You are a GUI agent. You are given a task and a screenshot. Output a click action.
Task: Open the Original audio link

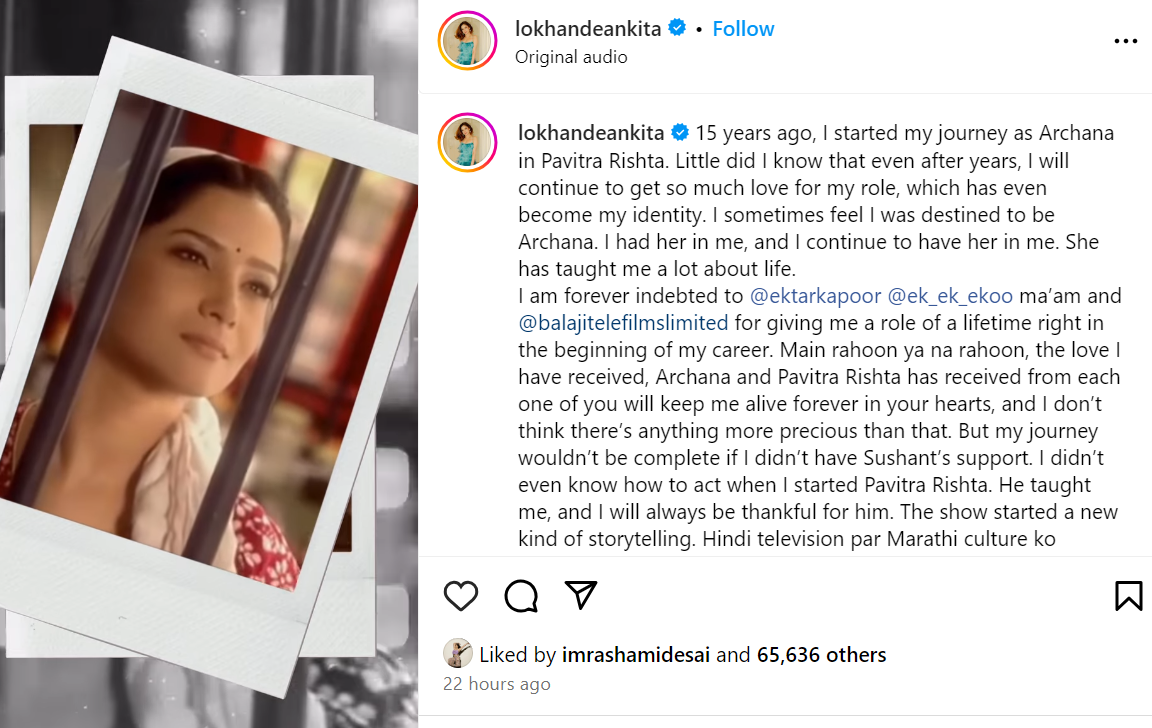(571, 57)
